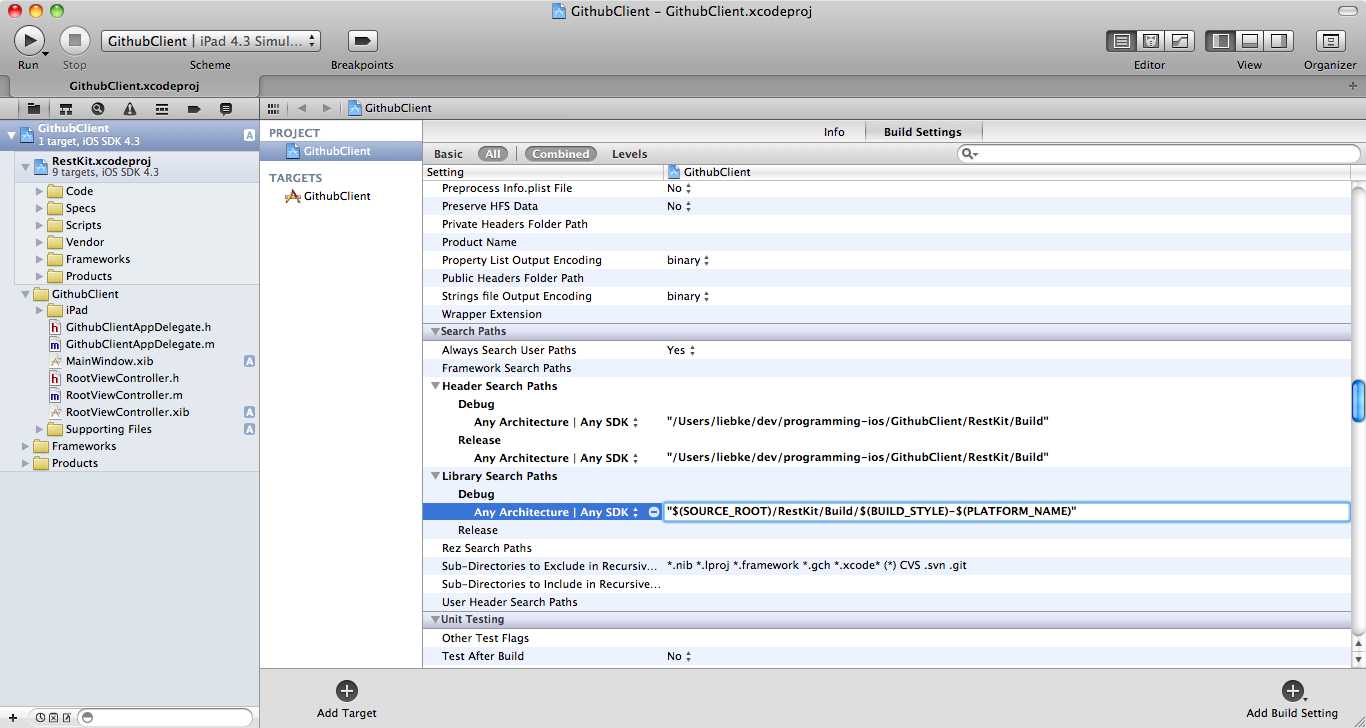Change Always Search User Paths value
Image resolution: width=1366 pixels, height=728 pixels.
681,350
